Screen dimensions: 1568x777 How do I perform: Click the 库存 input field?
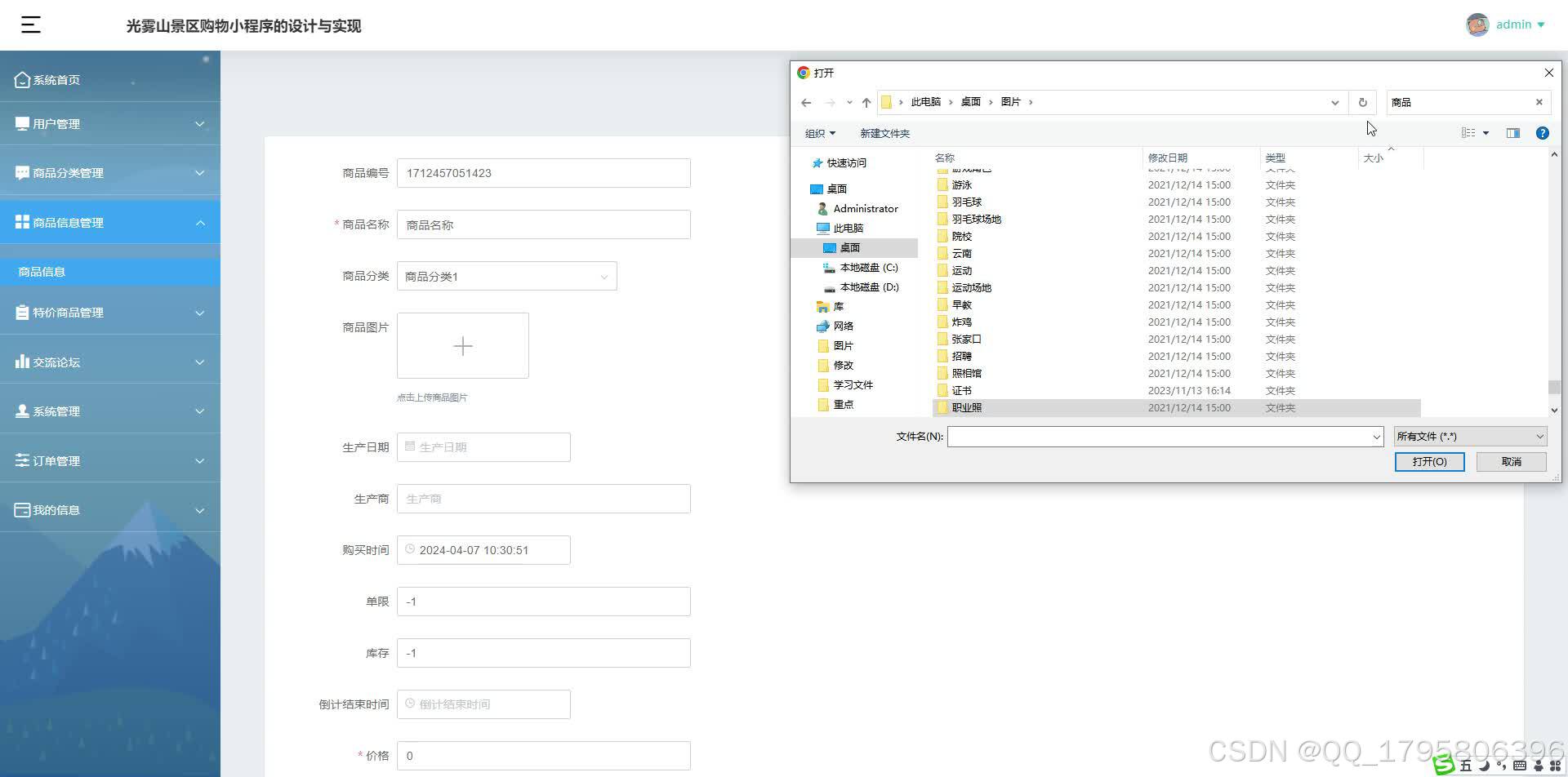(544, 653)
